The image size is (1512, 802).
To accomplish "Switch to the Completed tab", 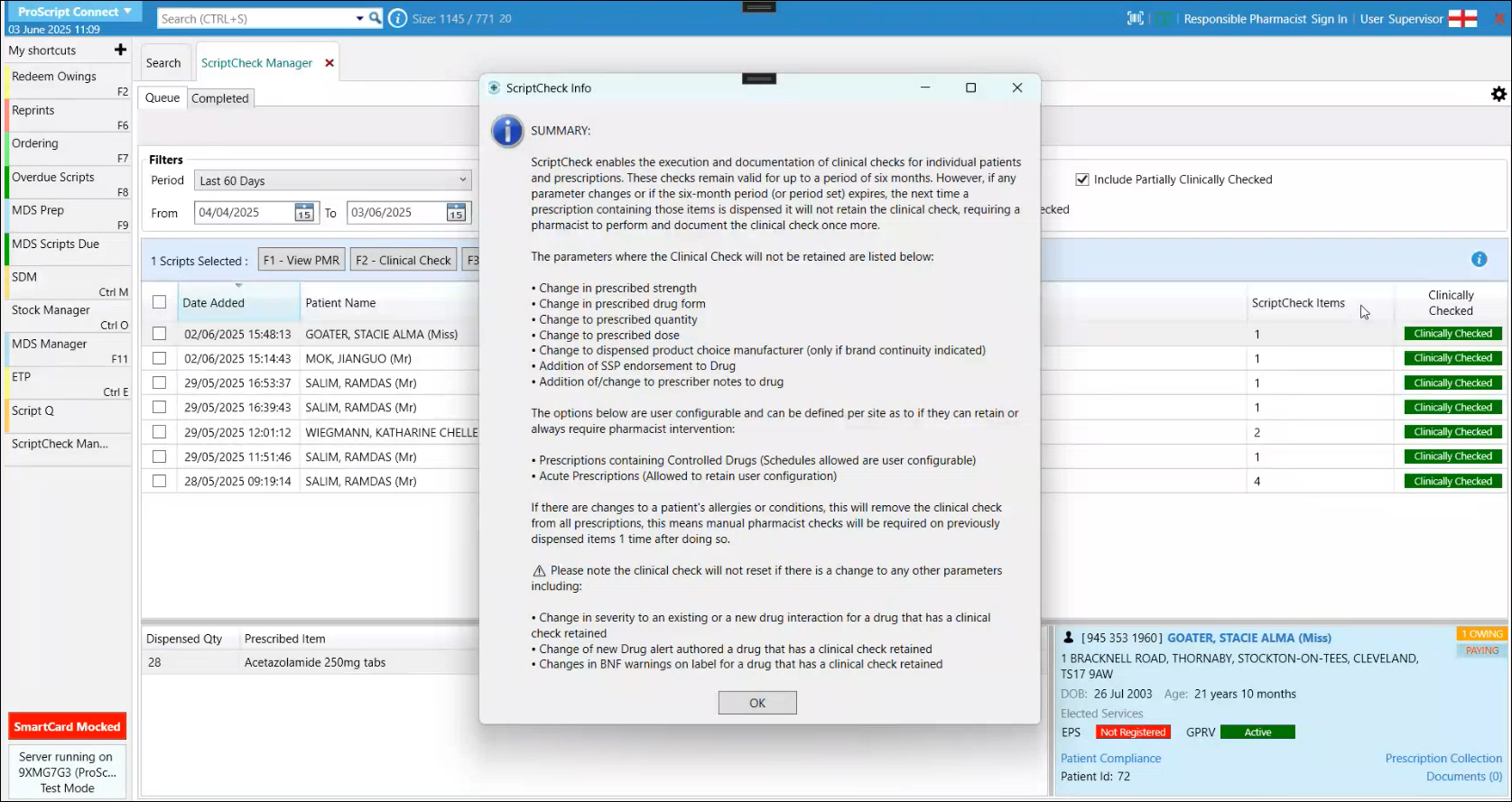I will point(220,98).
